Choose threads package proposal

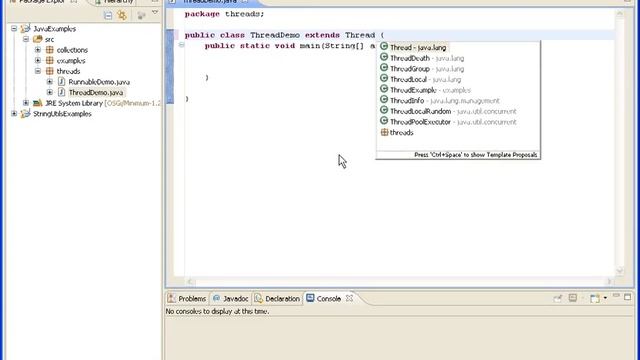pyautogui.click(x=458, y=132)
